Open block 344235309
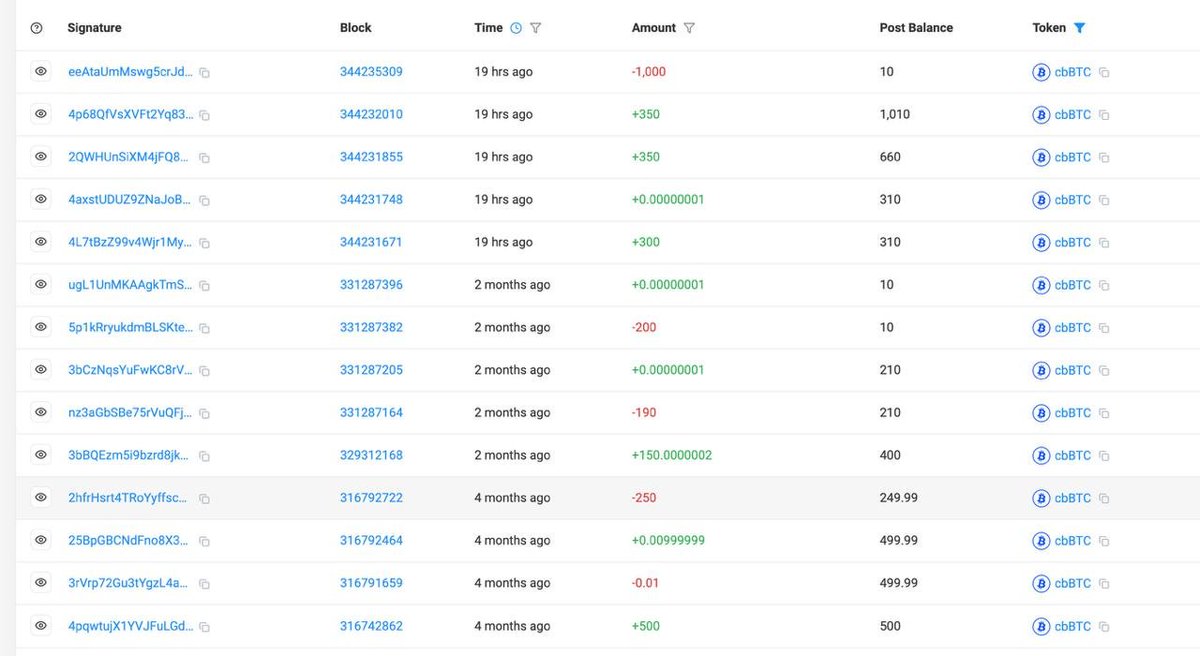This screenshot has width=1200, height=656. coord(371,72)
